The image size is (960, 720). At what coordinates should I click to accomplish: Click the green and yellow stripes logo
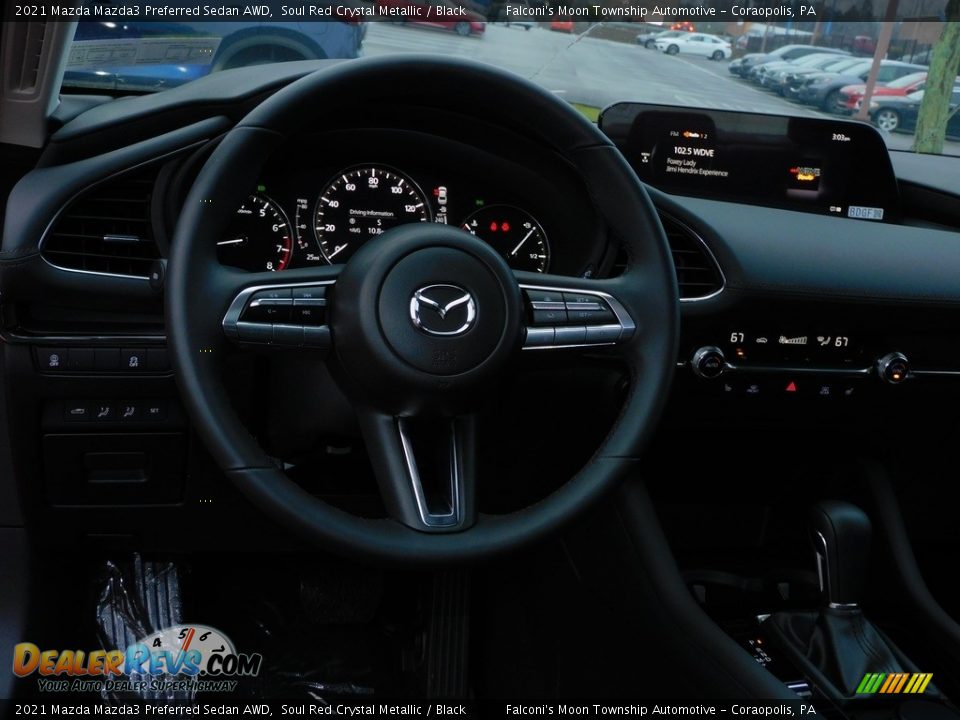(x=894, y=683)
